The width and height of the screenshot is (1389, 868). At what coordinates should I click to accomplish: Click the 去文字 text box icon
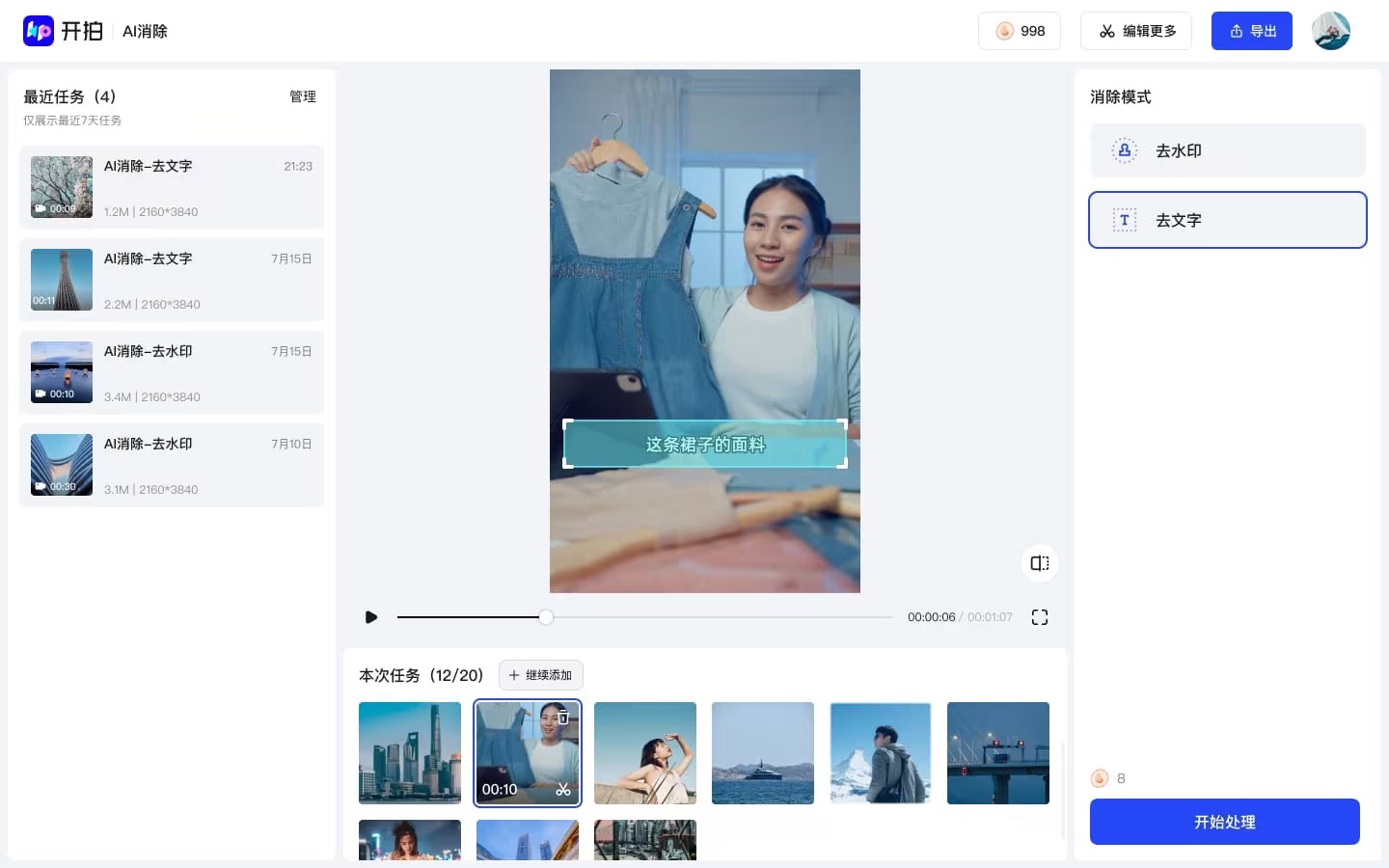[1124, 220]
